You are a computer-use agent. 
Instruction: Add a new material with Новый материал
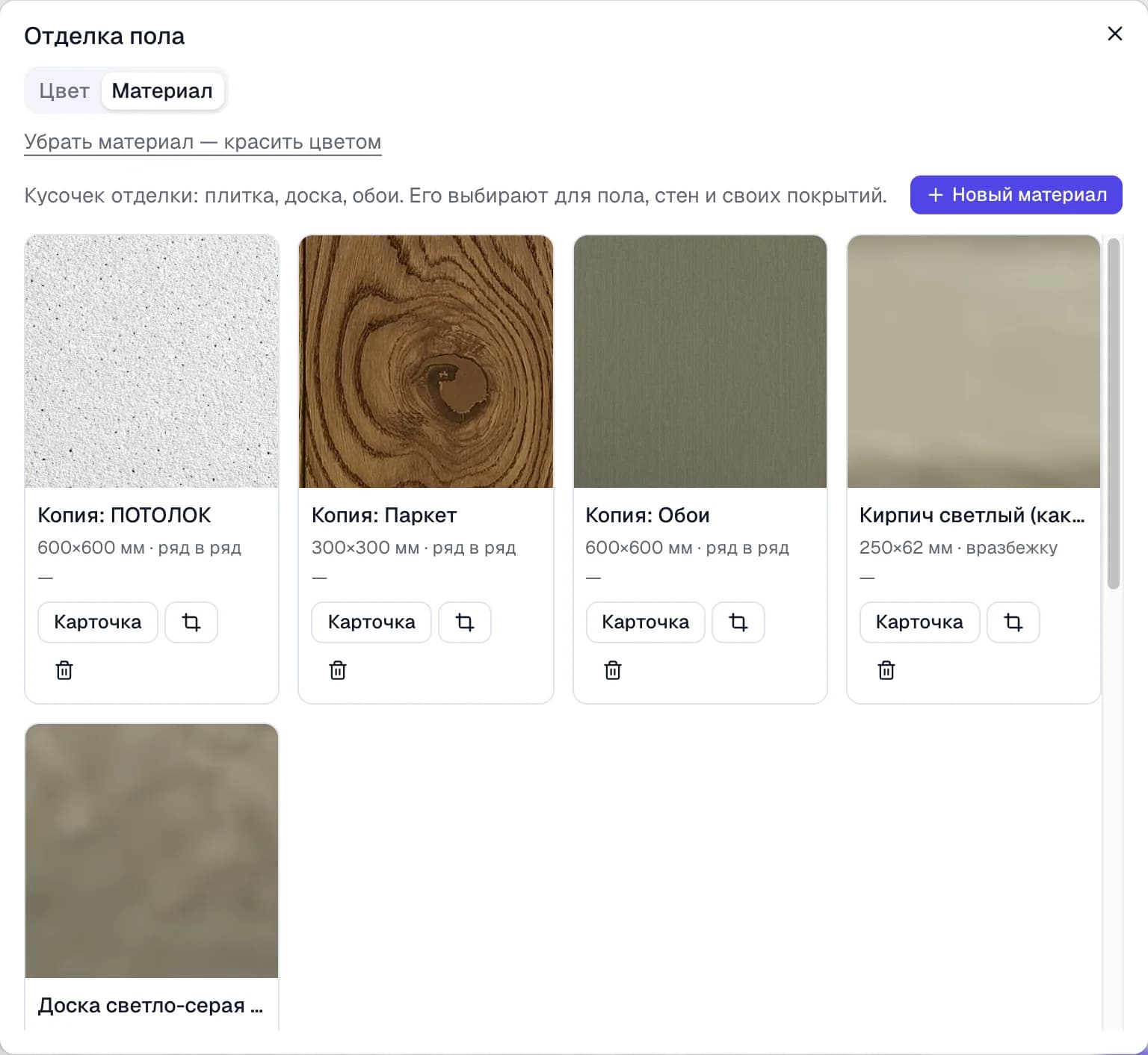pos(1016,195)
